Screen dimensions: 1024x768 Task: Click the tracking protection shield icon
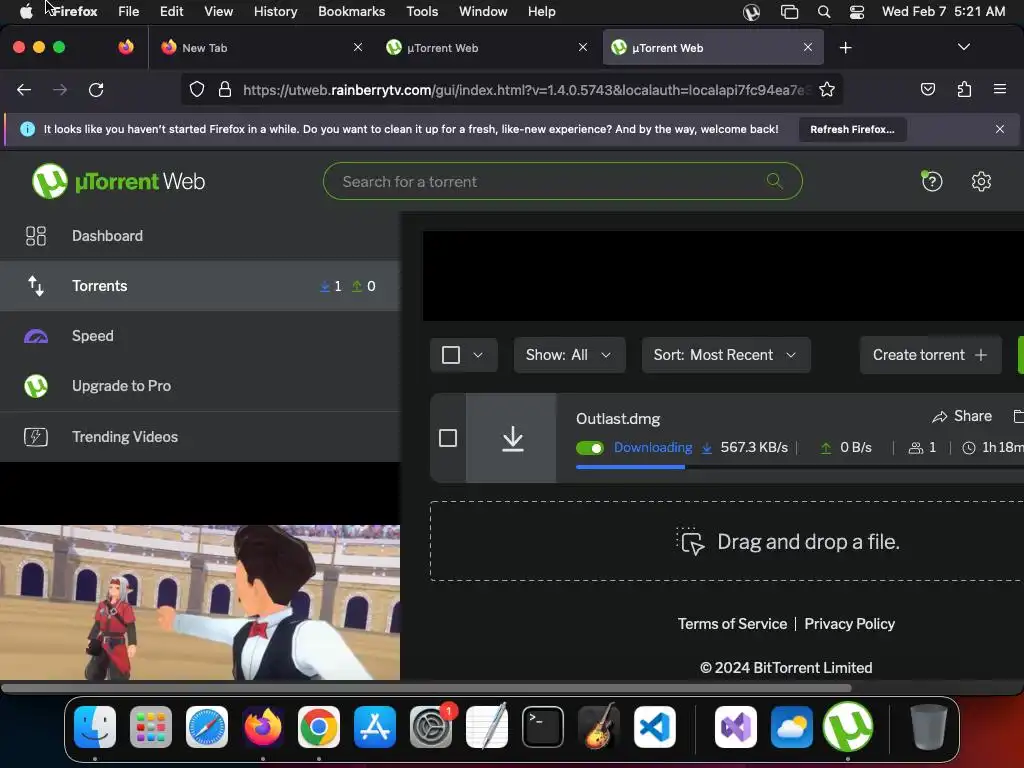click(197, 89)
